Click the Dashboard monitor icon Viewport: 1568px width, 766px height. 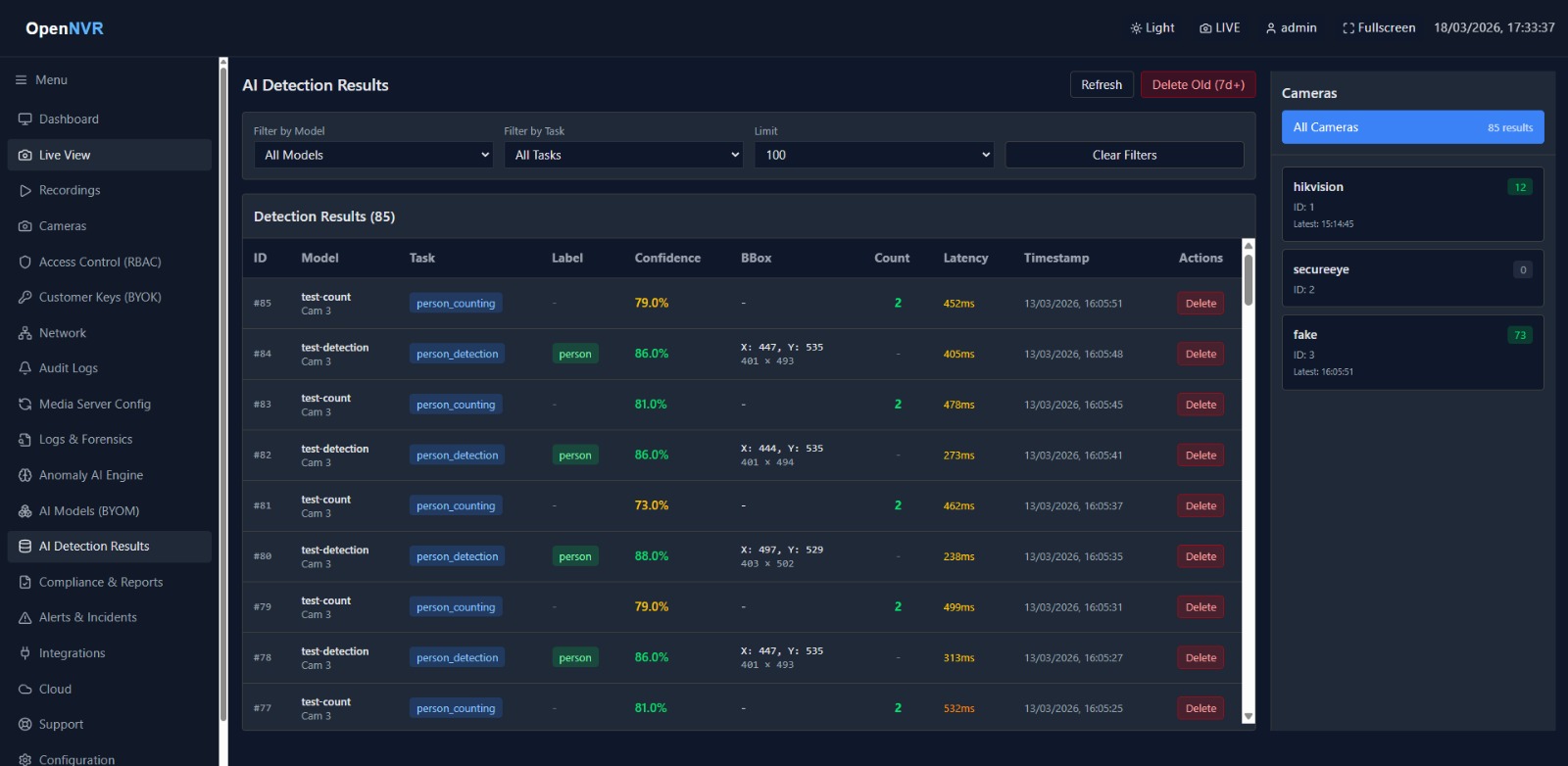pos(25,120)
